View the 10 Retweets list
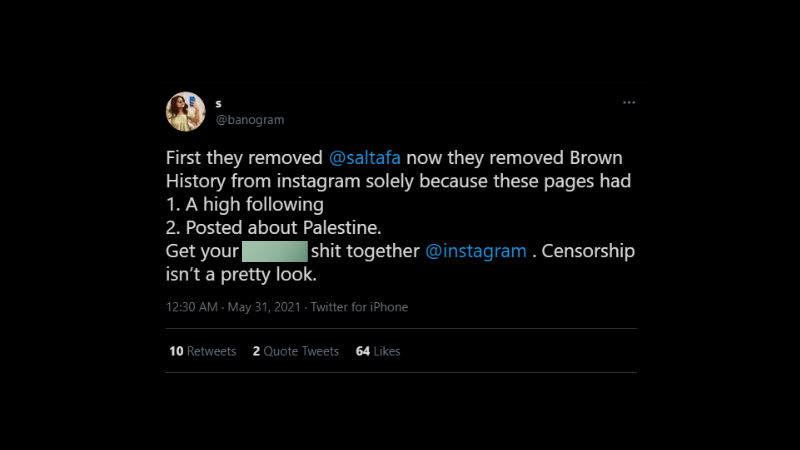 click(x=203, y=351)
